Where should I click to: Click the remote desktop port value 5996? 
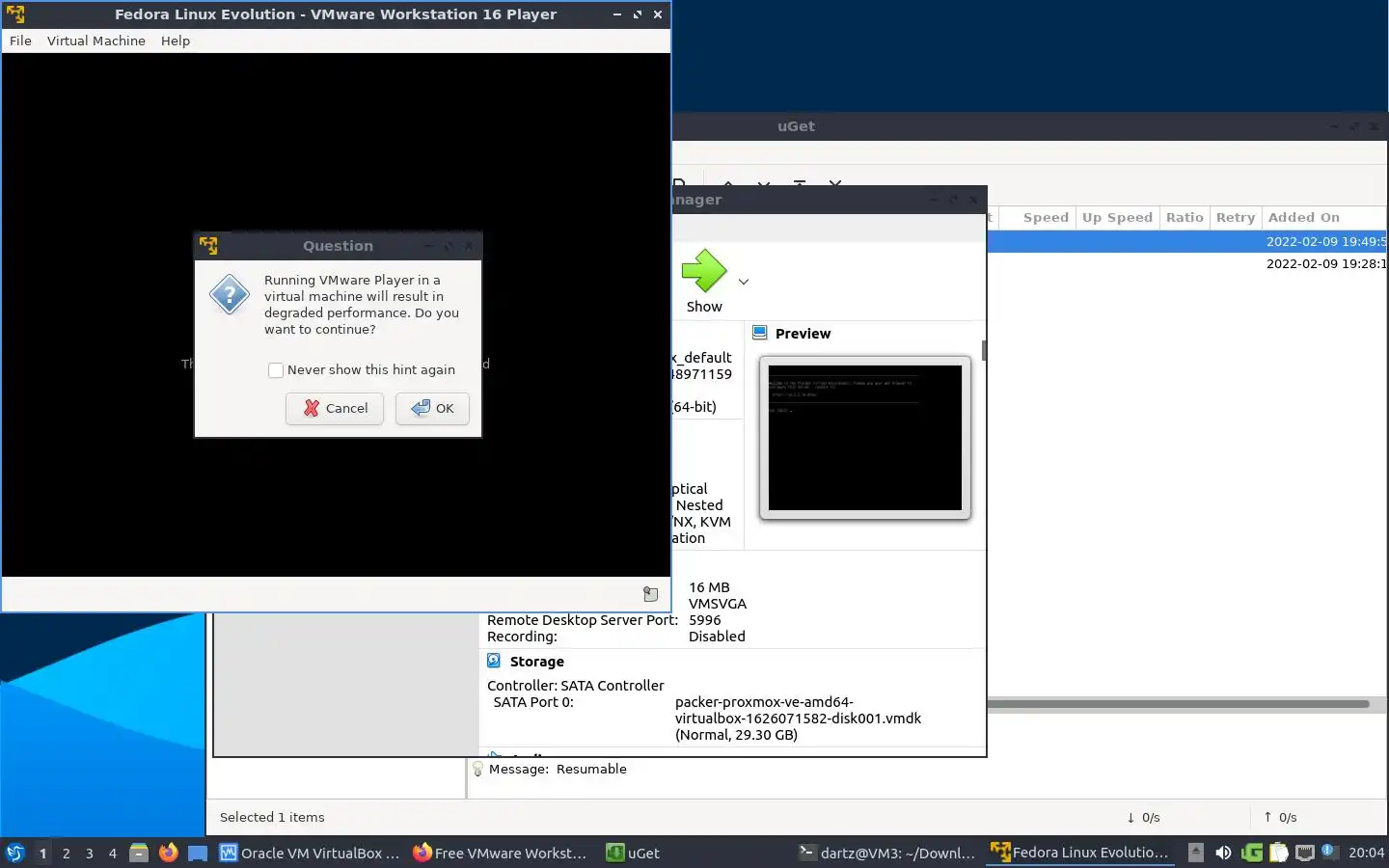tap(704, 620)
